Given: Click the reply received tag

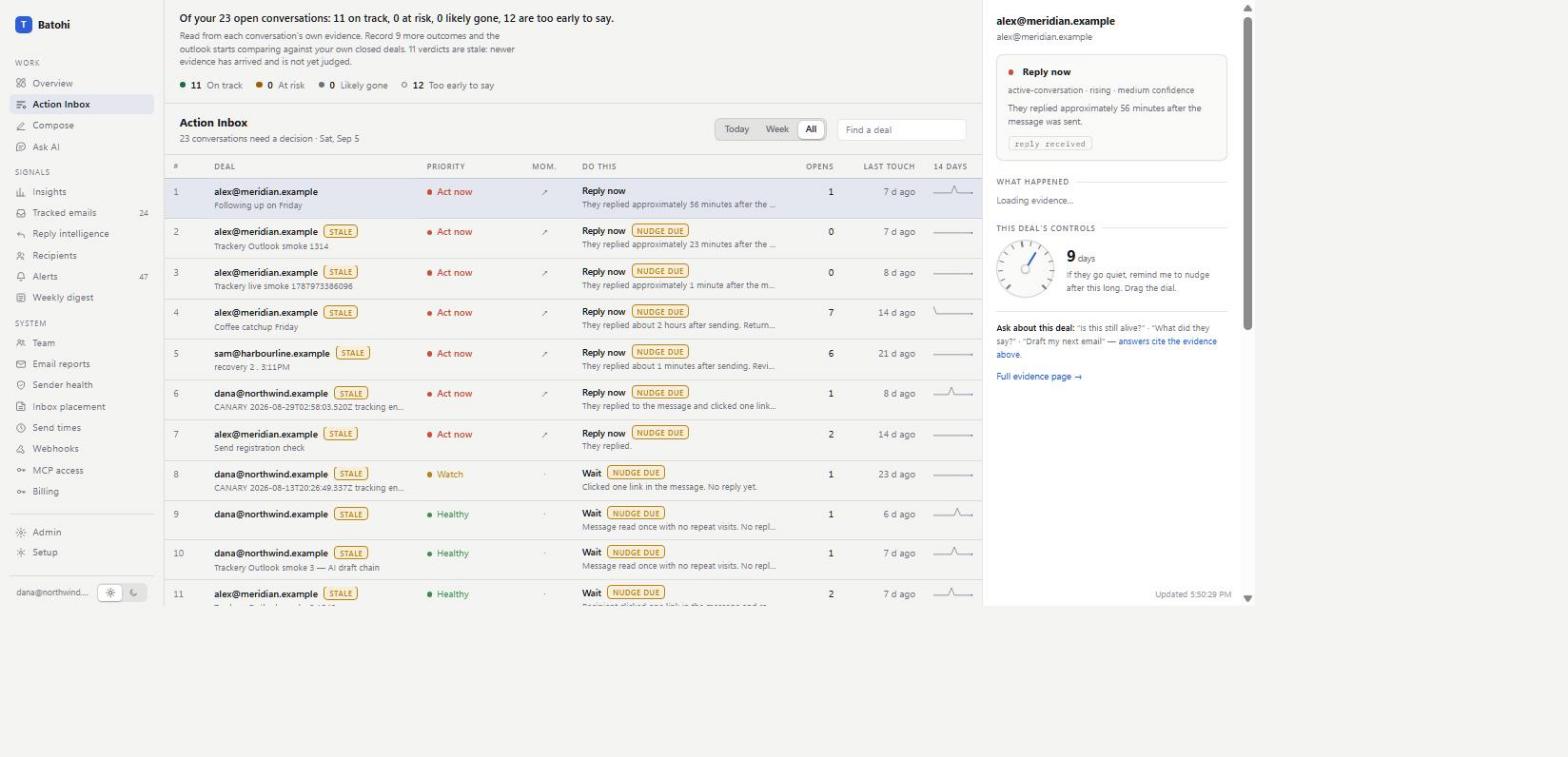Looking at the screenshot, I should [x=1049, y=144].
